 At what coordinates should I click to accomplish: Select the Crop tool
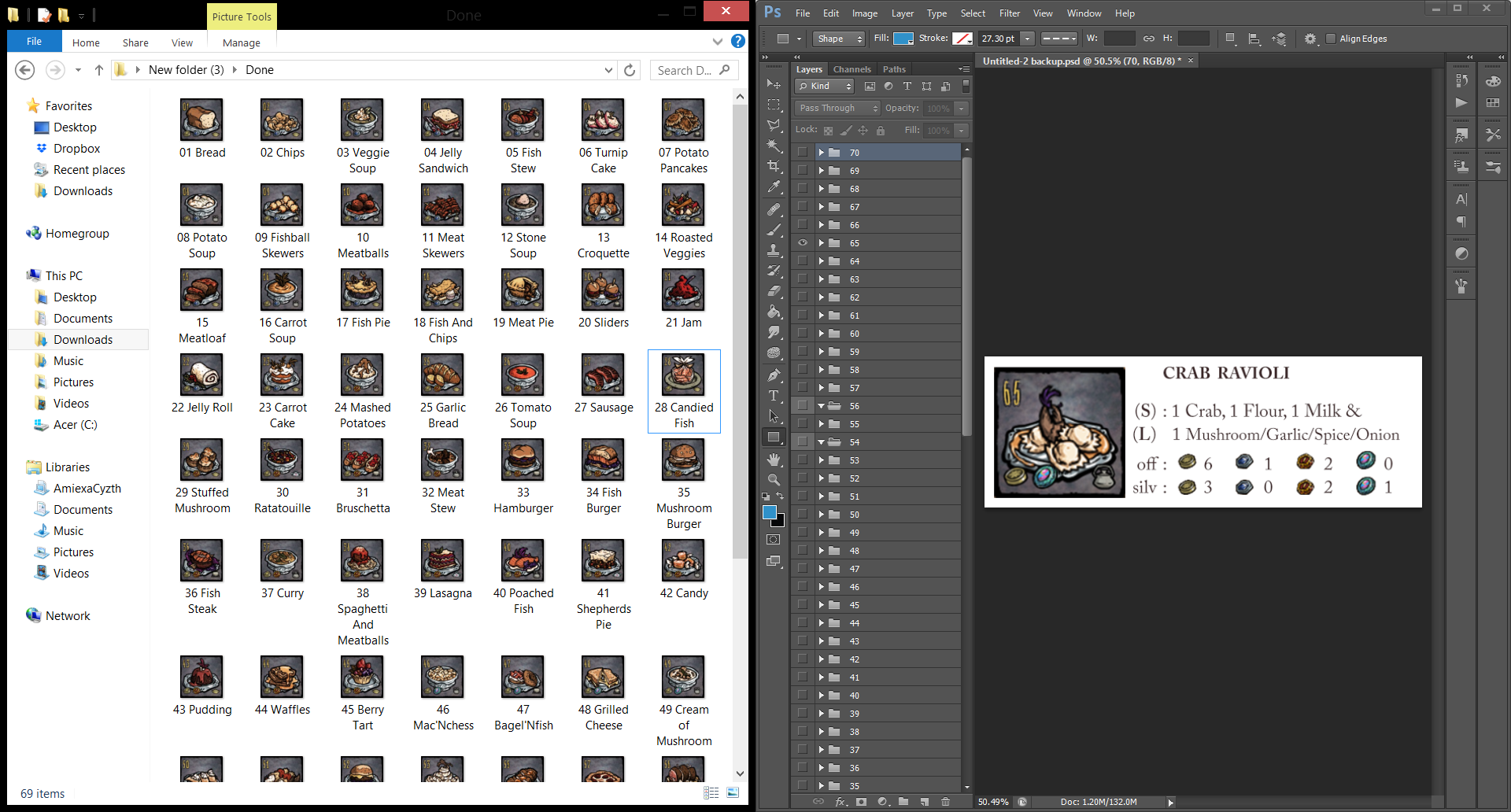click(x=774, y=167)
